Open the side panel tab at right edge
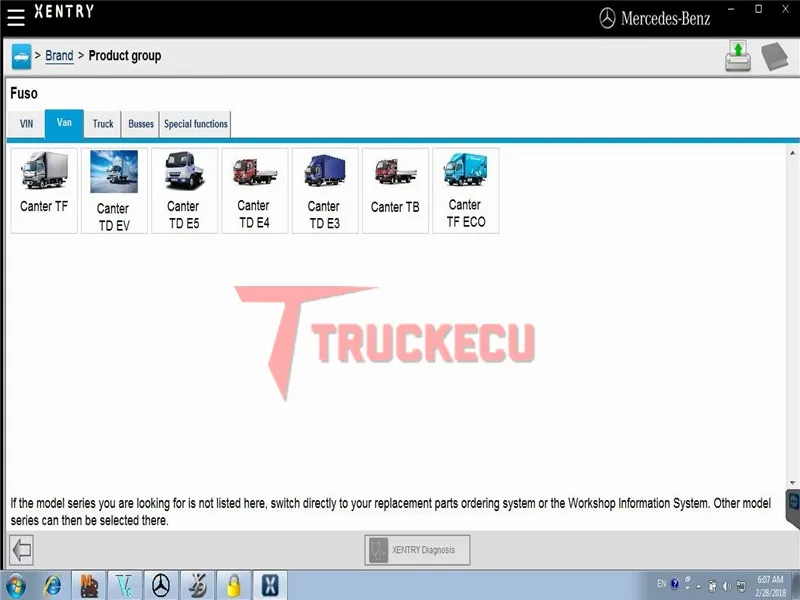This screenshot has height=600, width=800. (x=793, y=509)
